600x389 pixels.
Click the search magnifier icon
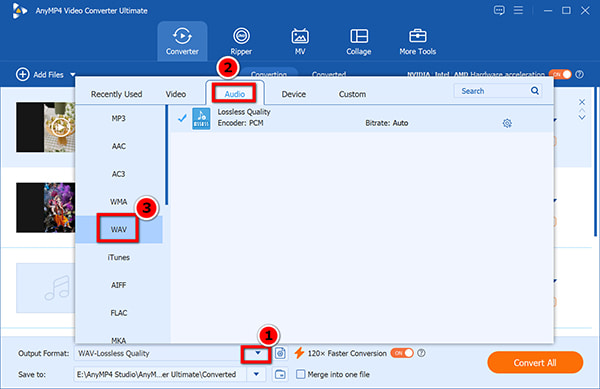pyautogui.click(x=535, y=91)
